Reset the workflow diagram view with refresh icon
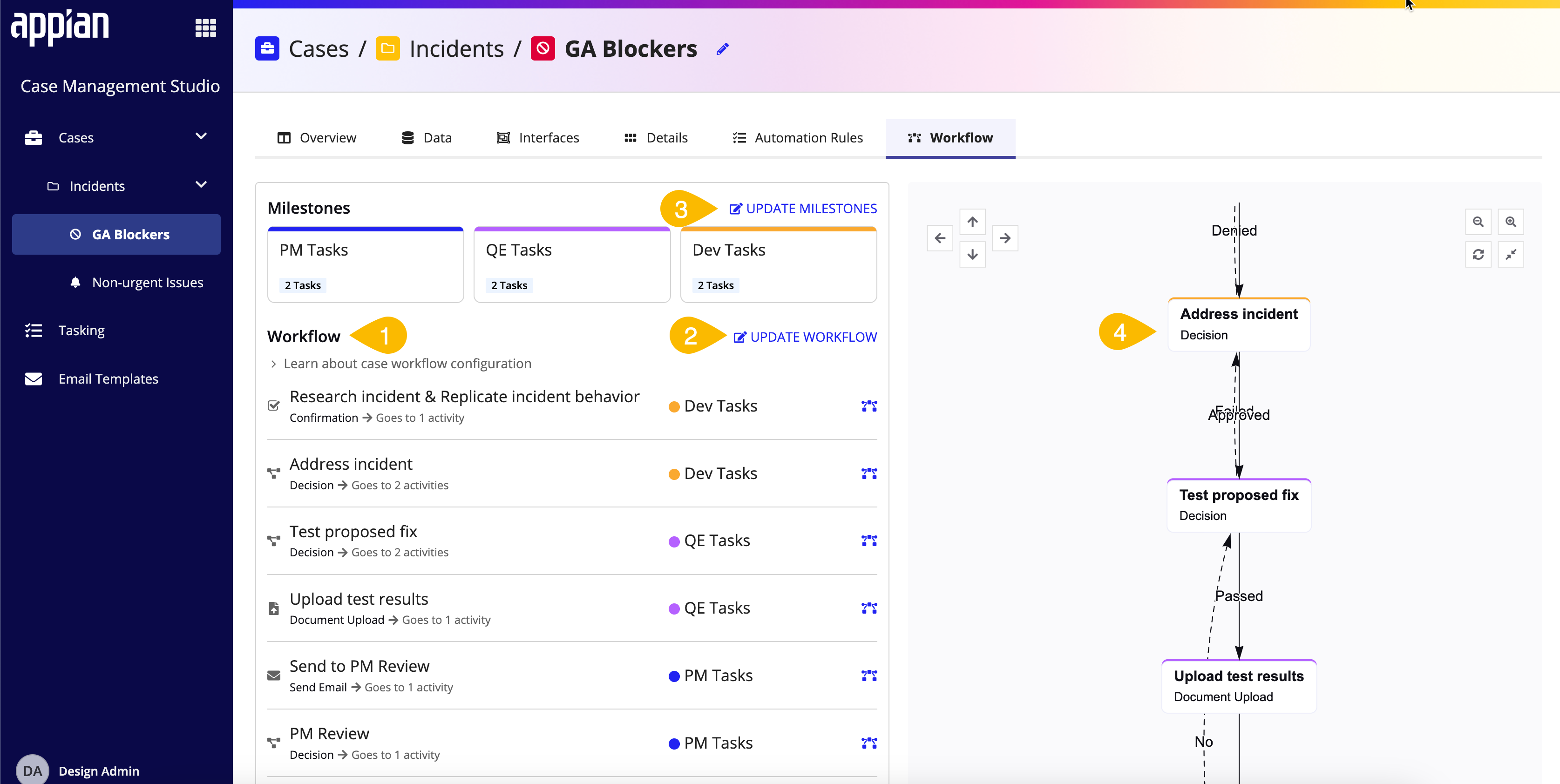Image resolution: width=1560 pixels, height=784 pixels. [x=1478, y=254]
